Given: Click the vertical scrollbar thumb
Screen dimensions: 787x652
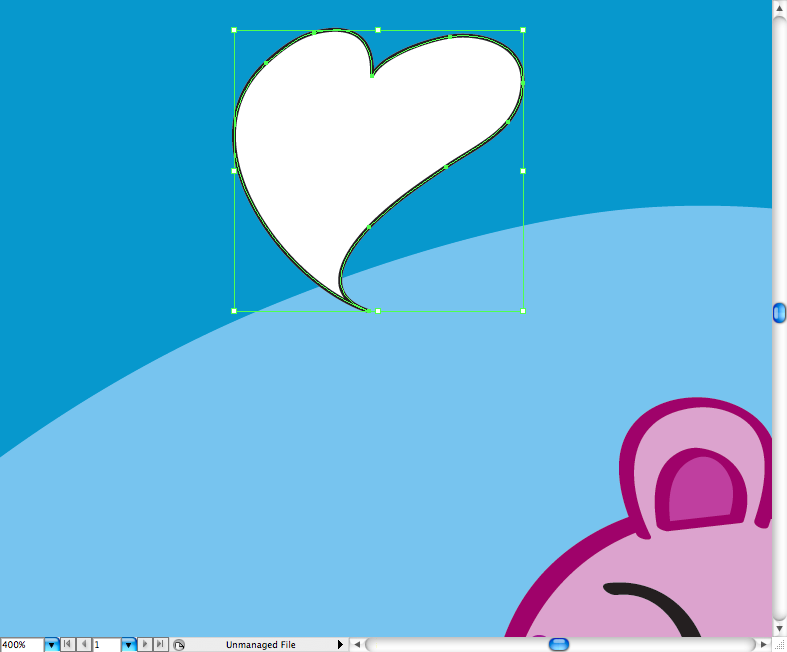Looking at the screenshot, I should tap(779, 313).
